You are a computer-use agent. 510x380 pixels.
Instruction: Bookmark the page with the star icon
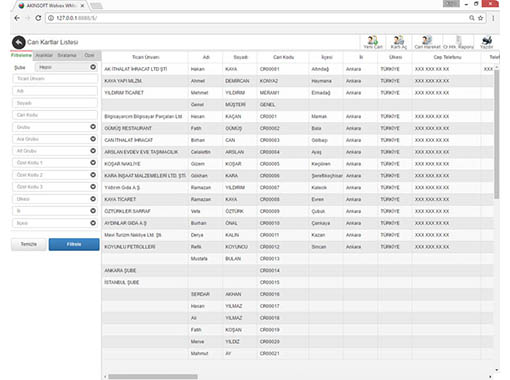481,18
